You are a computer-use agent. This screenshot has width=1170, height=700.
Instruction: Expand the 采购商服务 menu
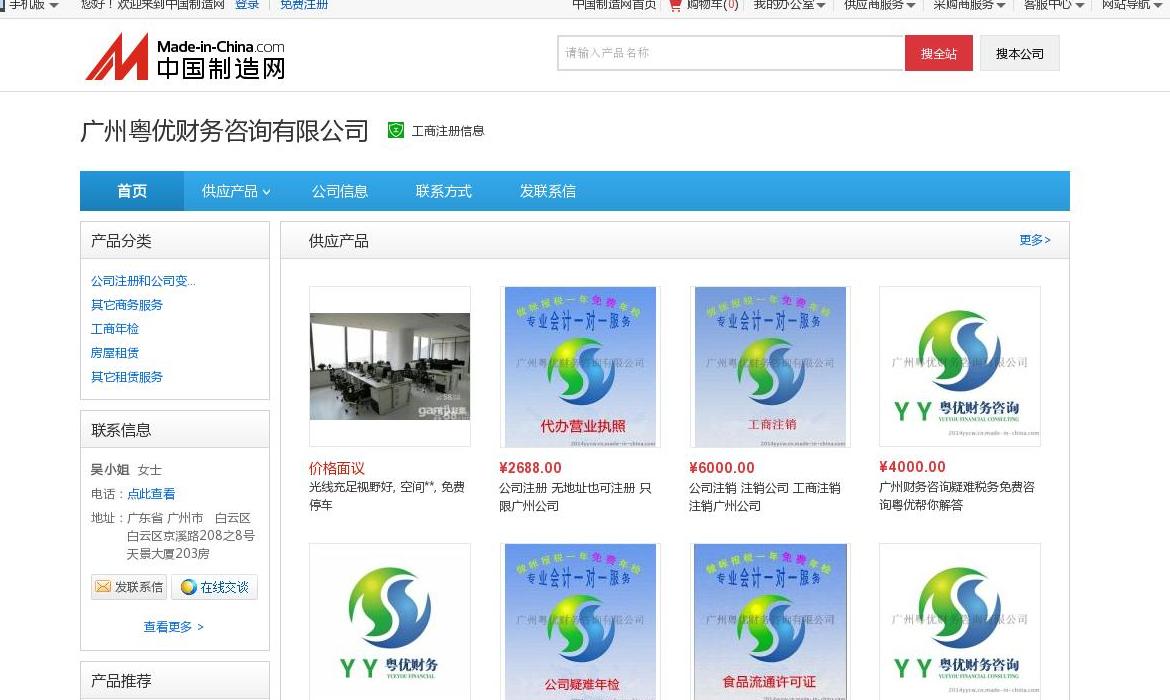click(x=969, y=5)
